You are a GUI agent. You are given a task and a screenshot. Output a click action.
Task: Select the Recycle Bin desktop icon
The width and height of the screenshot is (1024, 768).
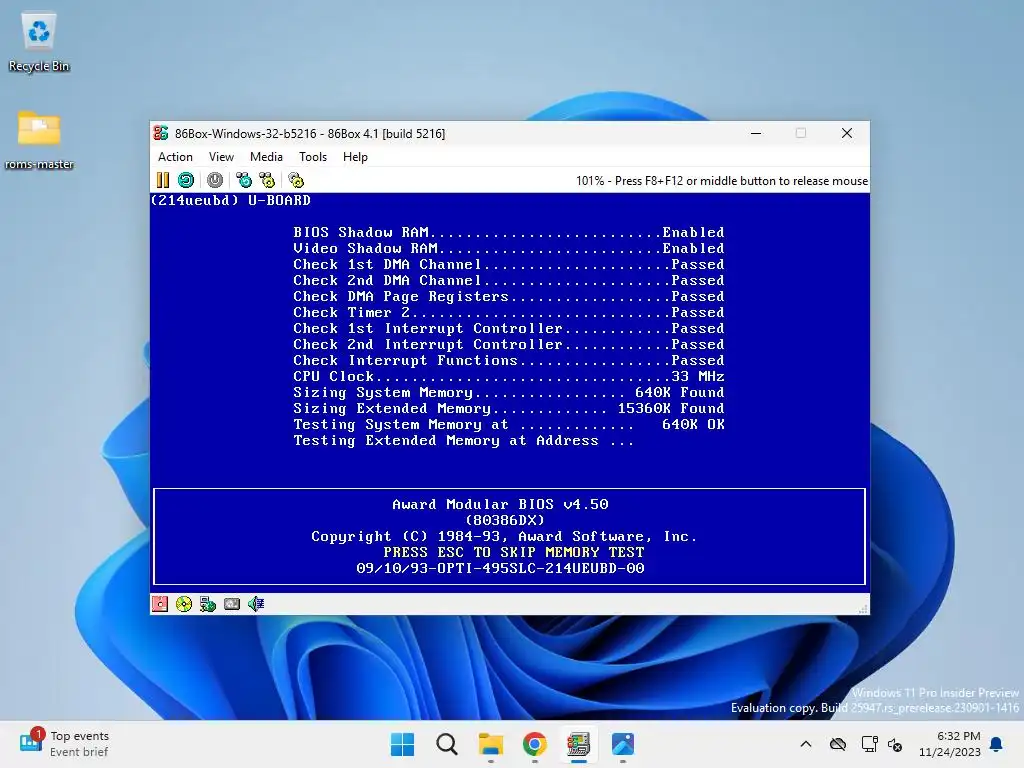click(x=39, y=42)
